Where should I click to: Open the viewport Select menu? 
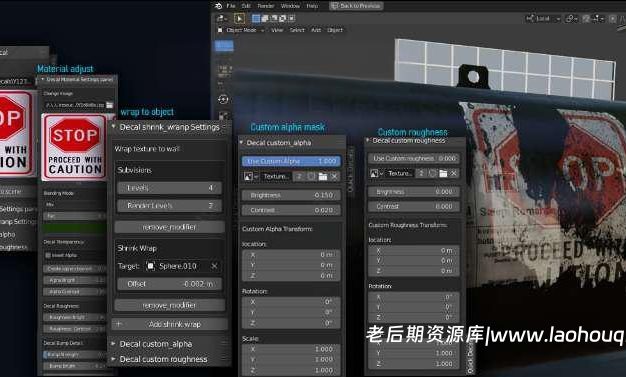click(x=297, y=30)
